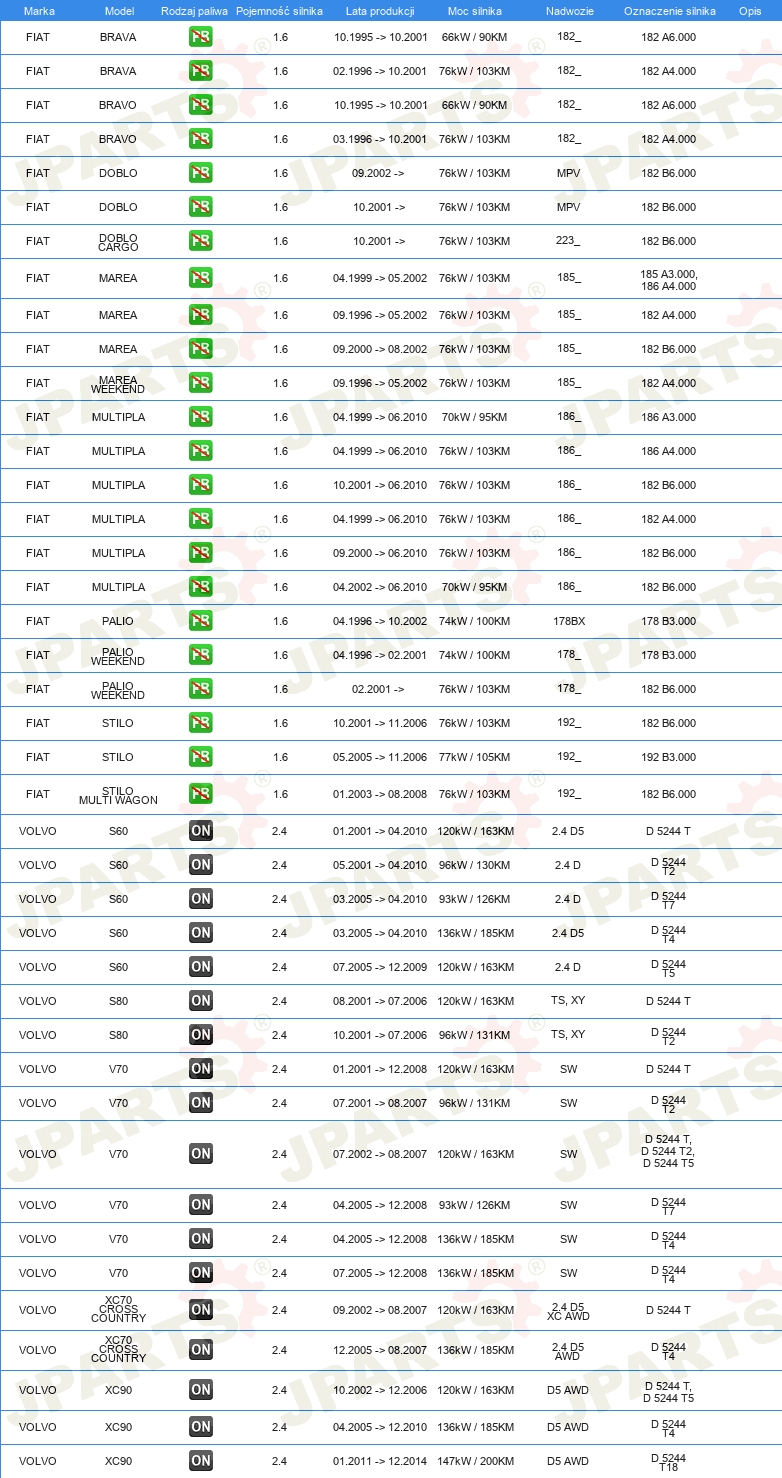Click production dates 05.2005 -> 11.2006
782x1478 pixels.
point(380,757)
